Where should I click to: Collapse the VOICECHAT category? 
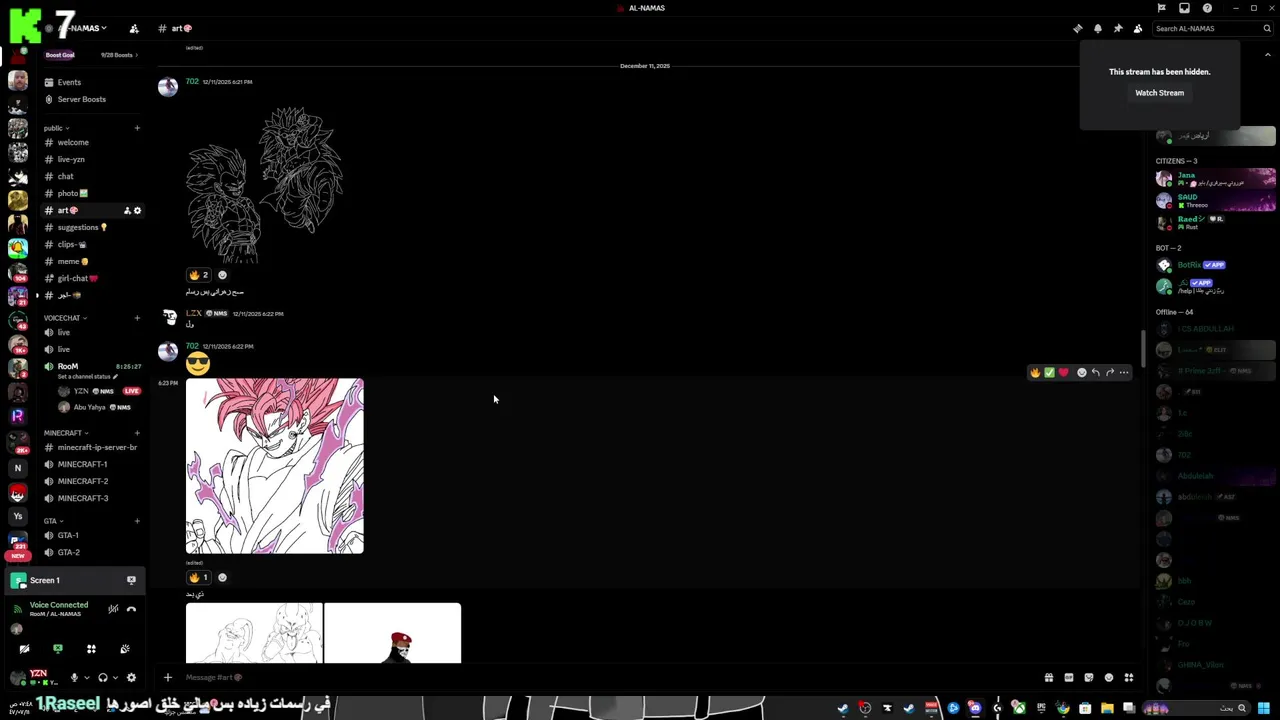tap(65, 318)
